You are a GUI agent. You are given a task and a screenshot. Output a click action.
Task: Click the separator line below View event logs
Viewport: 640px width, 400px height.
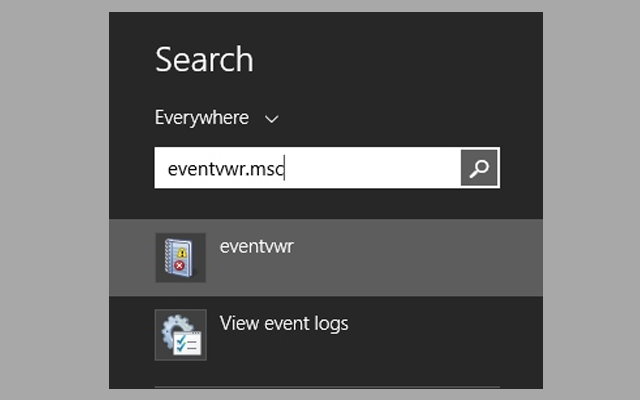pos(326,387)
